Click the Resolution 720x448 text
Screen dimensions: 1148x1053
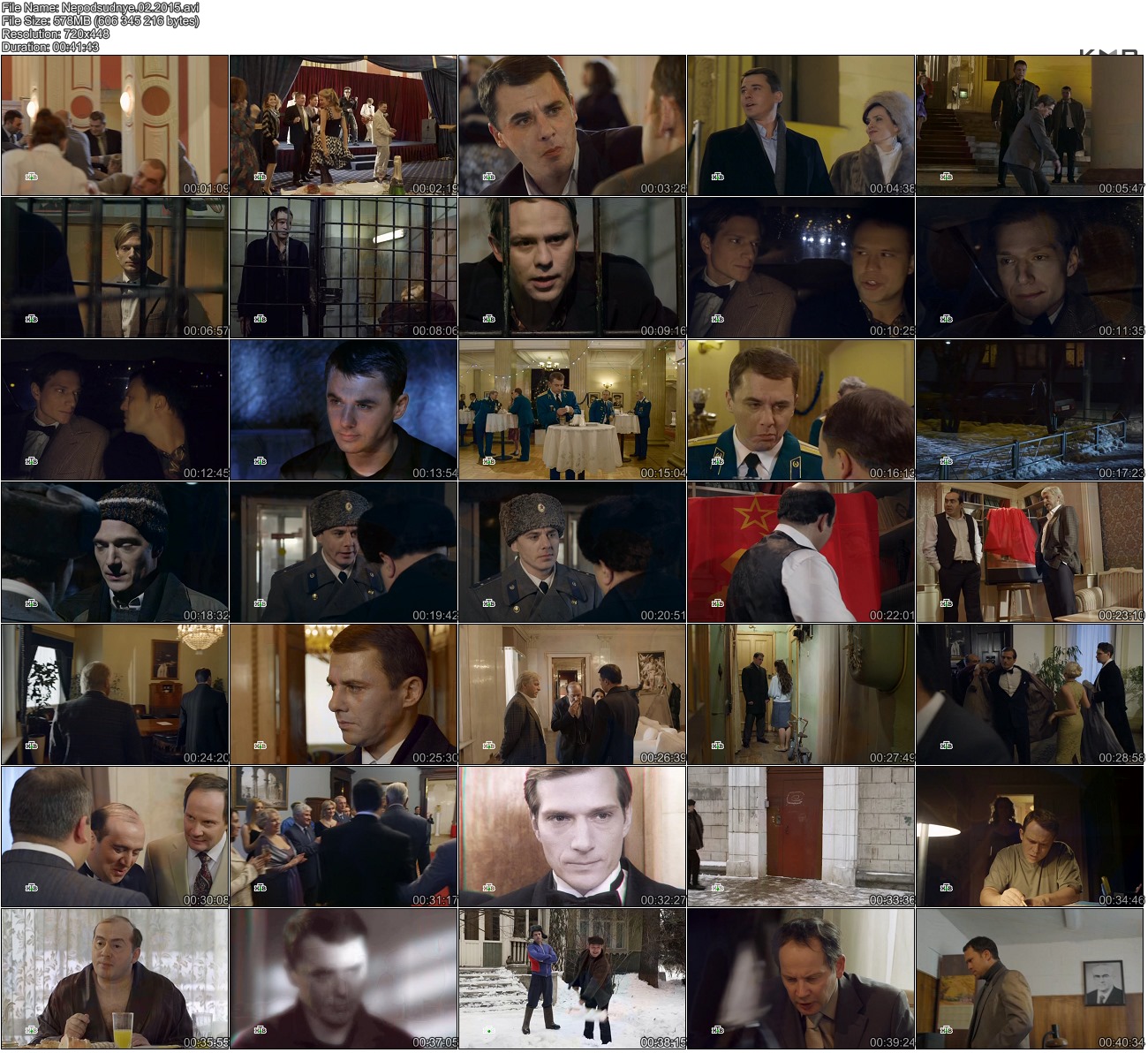coord(56,34)
